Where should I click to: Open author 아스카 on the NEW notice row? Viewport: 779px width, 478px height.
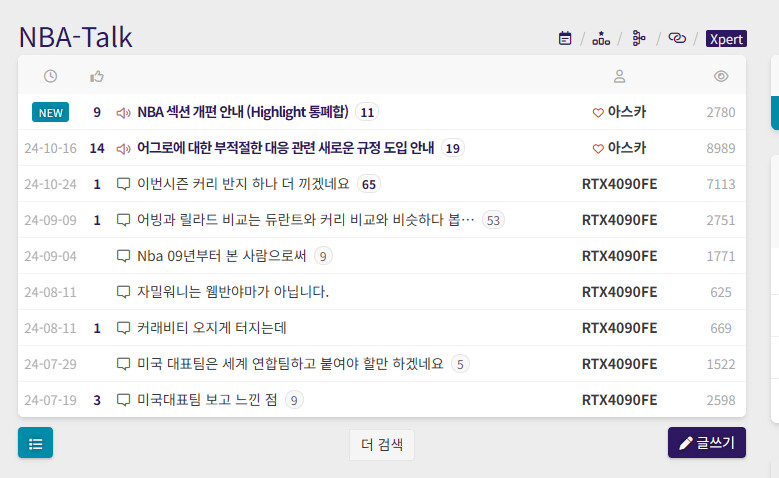click(627, 112)
